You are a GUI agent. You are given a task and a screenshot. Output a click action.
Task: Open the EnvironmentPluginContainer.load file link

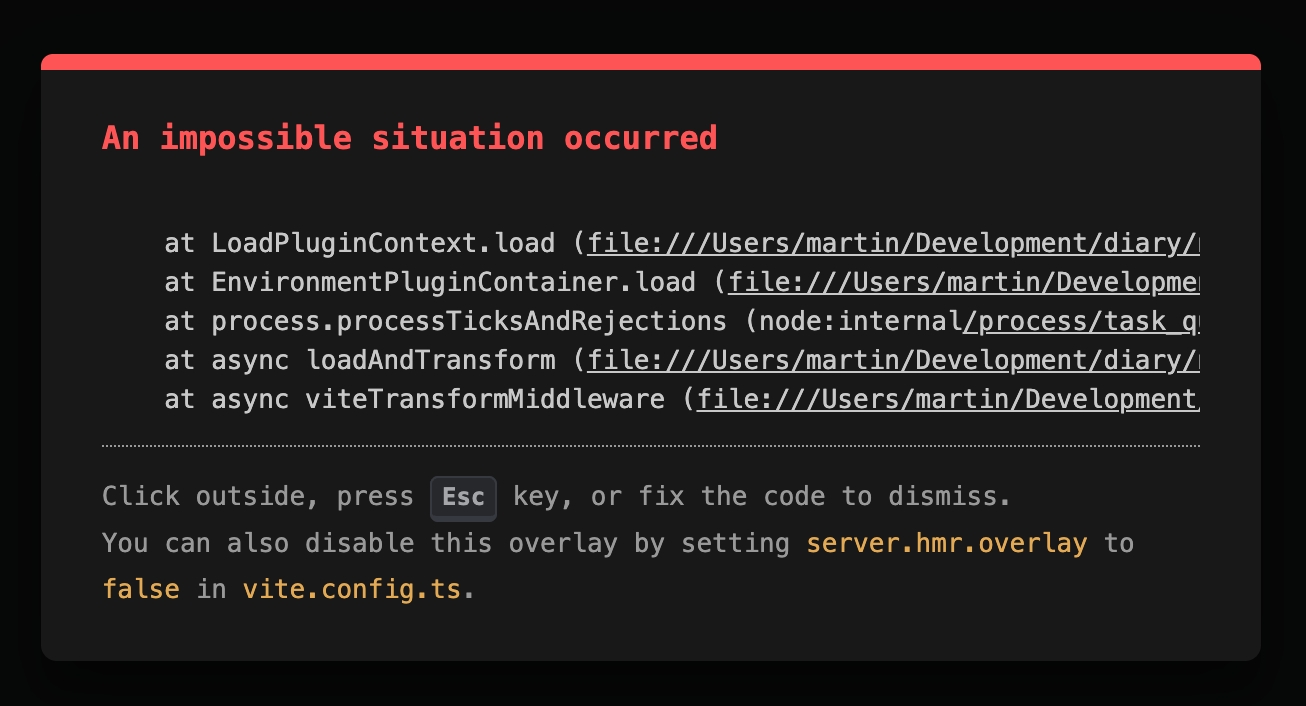pos(962,282)
